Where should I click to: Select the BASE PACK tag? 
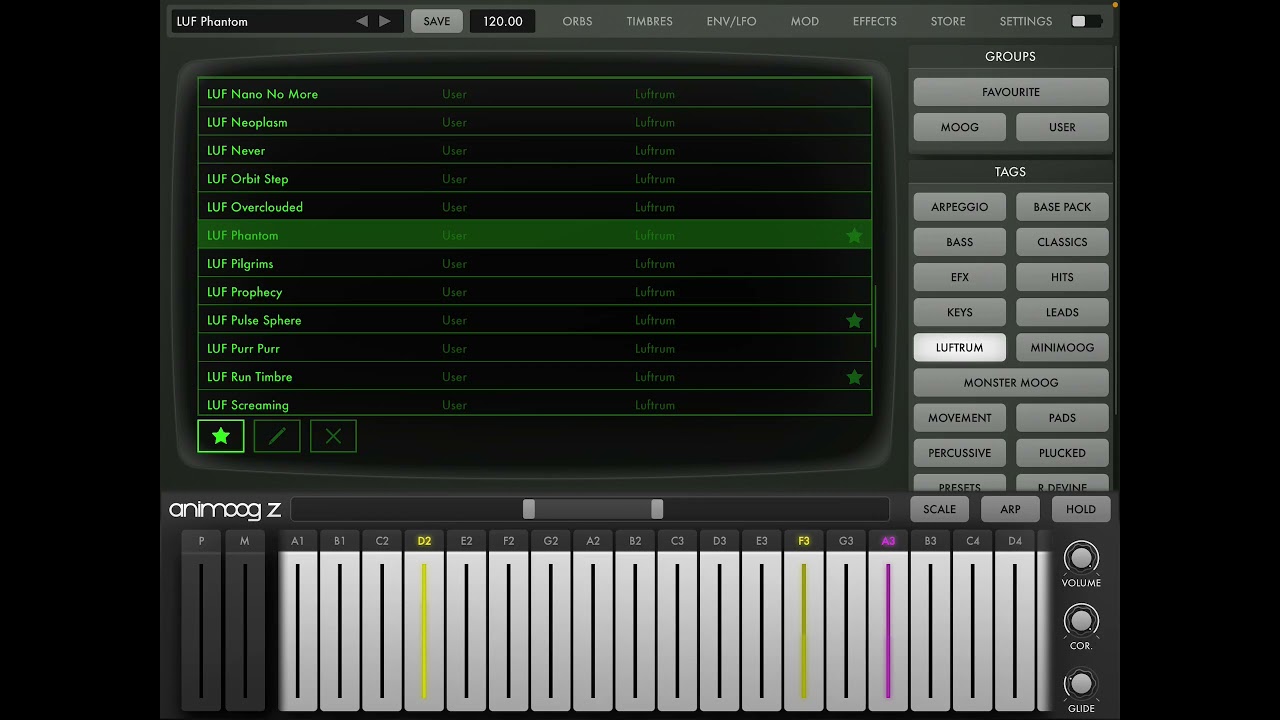coord(1062,207)
